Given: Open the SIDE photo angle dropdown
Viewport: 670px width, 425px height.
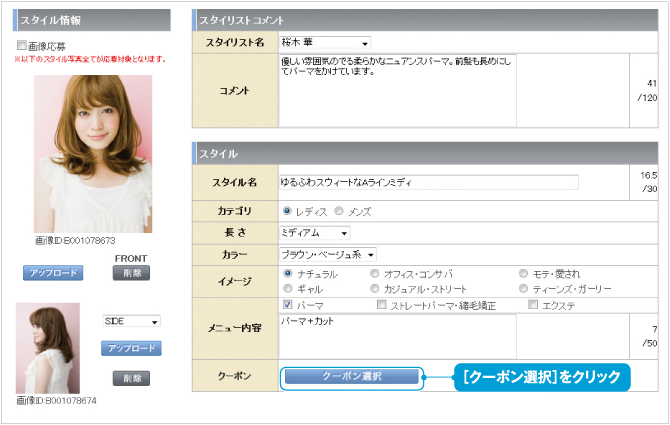Looking at the screenshot, I should click(x=131, y=322).
